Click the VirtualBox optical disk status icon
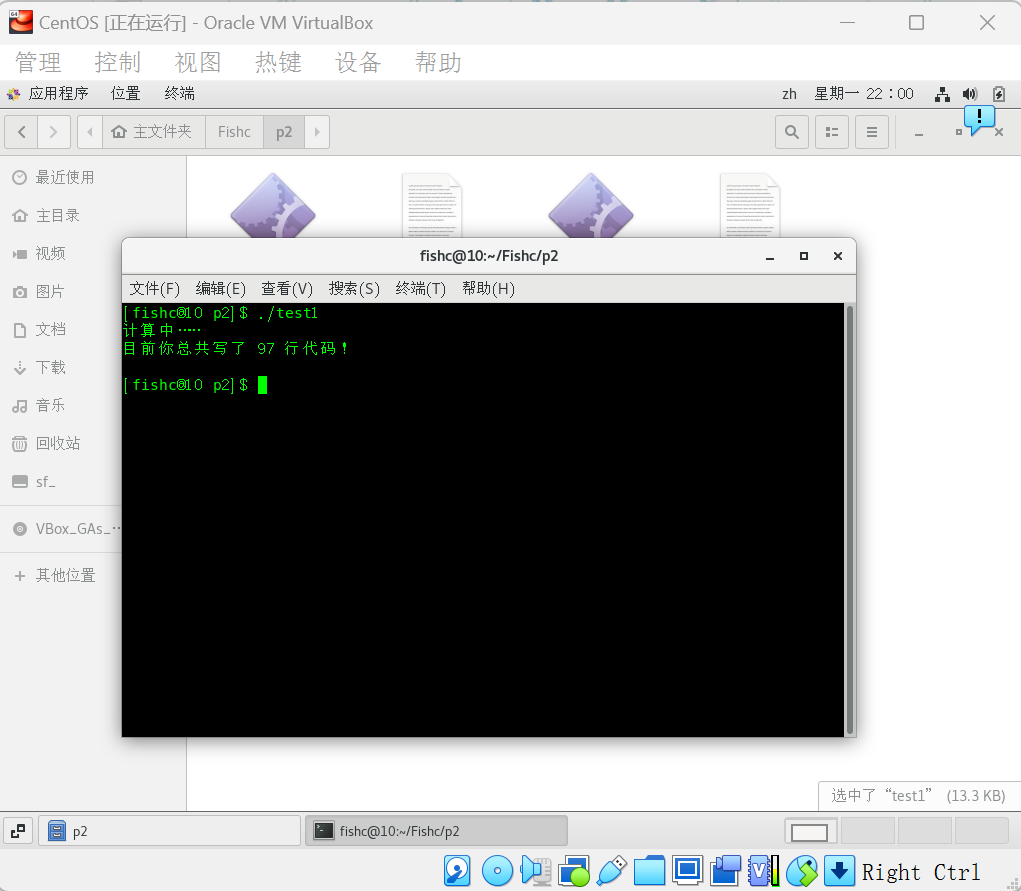This screenshot has width=1021, height=891. 497,870
